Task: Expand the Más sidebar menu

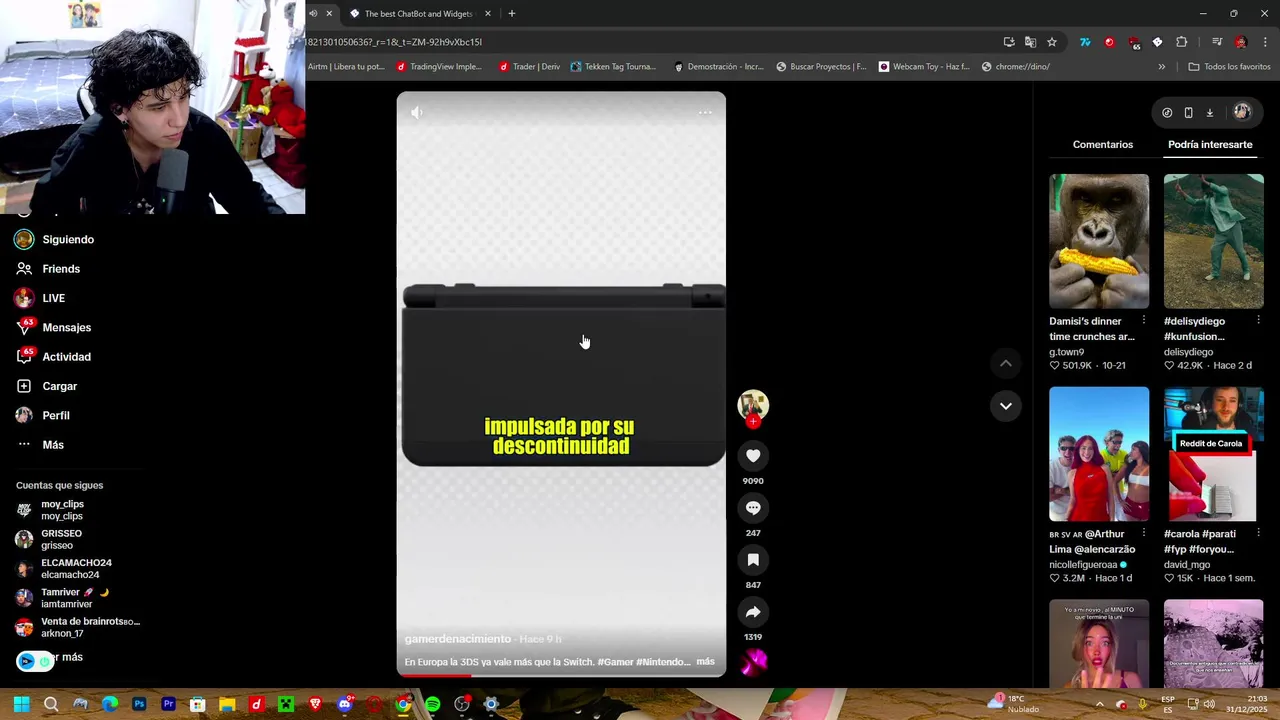Action: 53,445
